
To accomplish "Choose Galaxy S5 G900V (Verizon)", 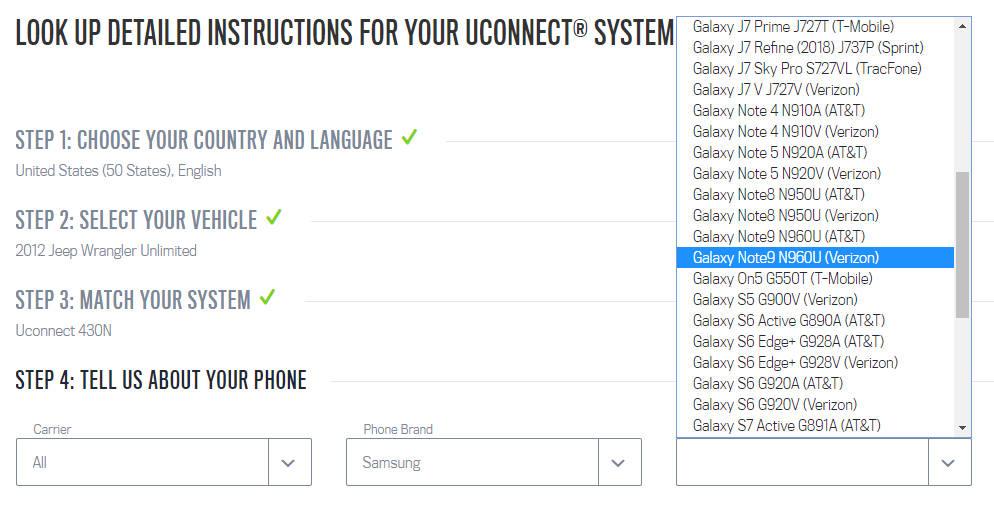I will click(x=774, y=299).
